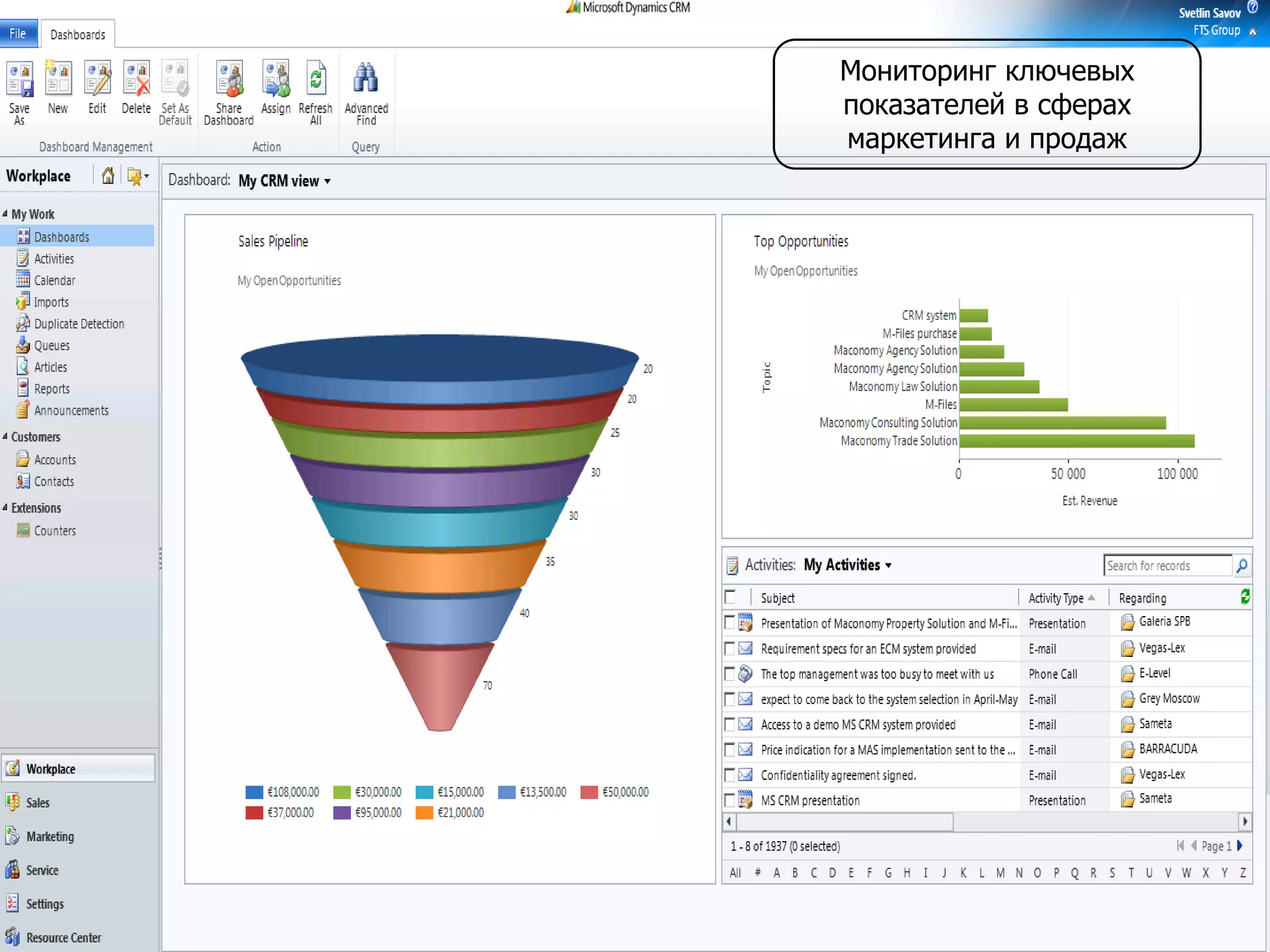Switch to the Marketing area
1270x952 pixels.
point(50,837)
